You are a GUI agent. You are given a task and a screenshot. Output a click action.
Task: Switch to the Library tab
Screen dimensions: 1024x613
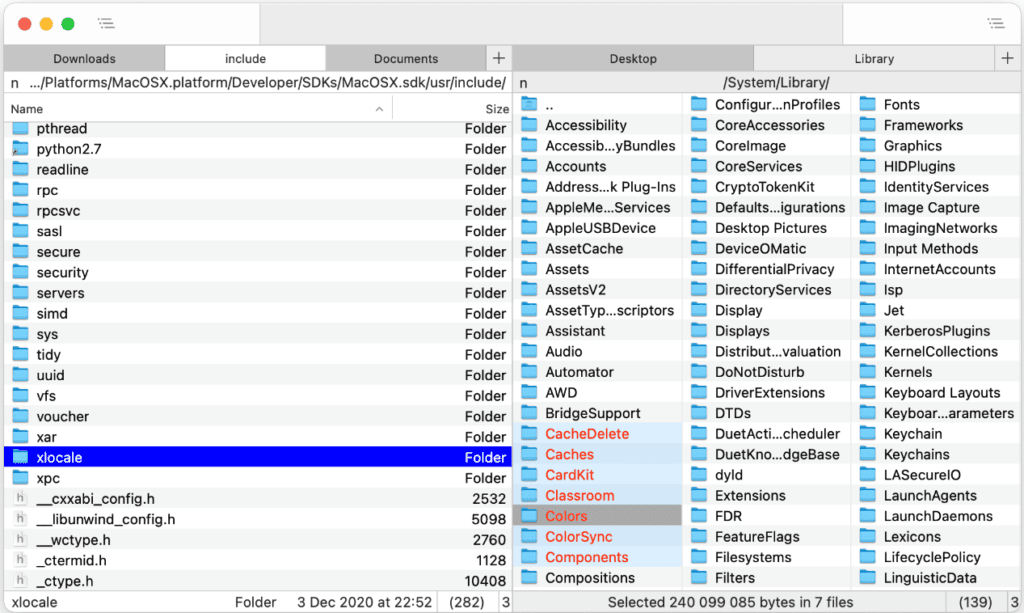[x=875, y=57]
